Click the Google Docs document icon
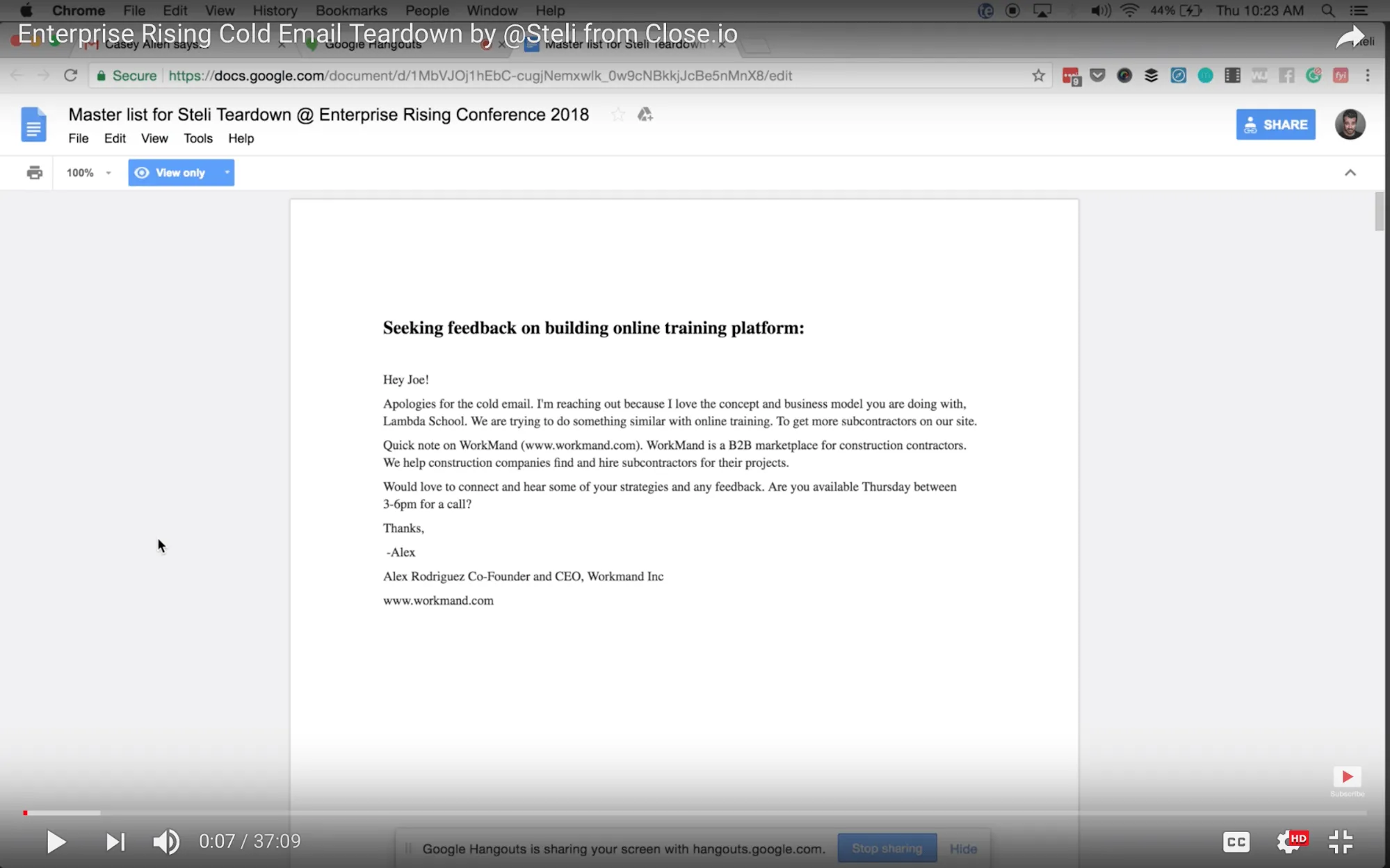The width and height of the screenshot is (1390, 868). click(x=33, y=124)
